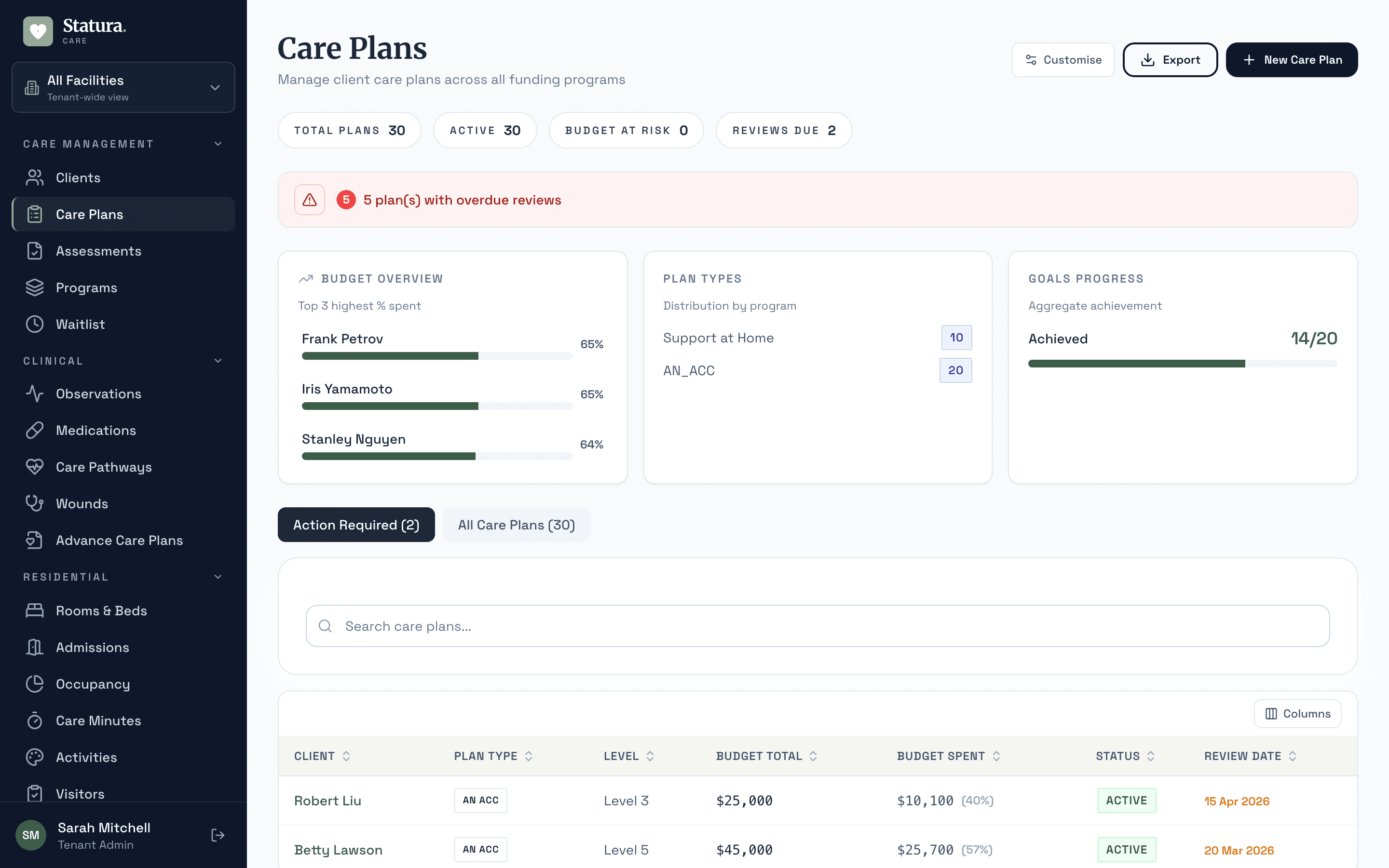This screenshot has width=1389, height=868.
Task: Toggle sorting on the Budget Spent column
Action: pyautogui.click(x=997, y=756)
